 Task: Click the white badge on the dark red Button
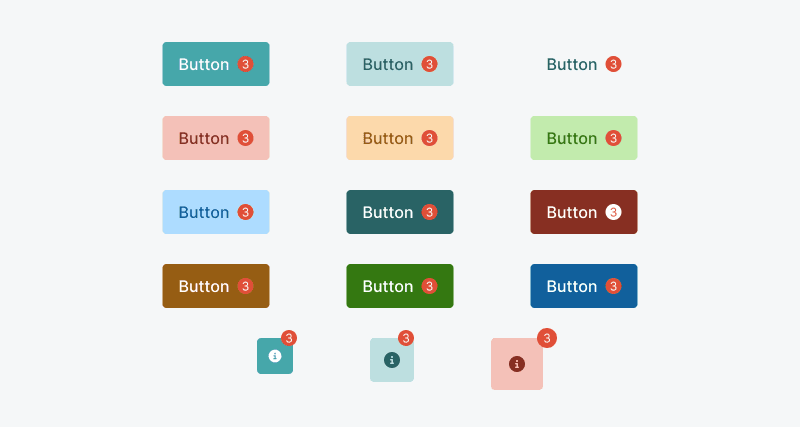(x=614, y=212)
